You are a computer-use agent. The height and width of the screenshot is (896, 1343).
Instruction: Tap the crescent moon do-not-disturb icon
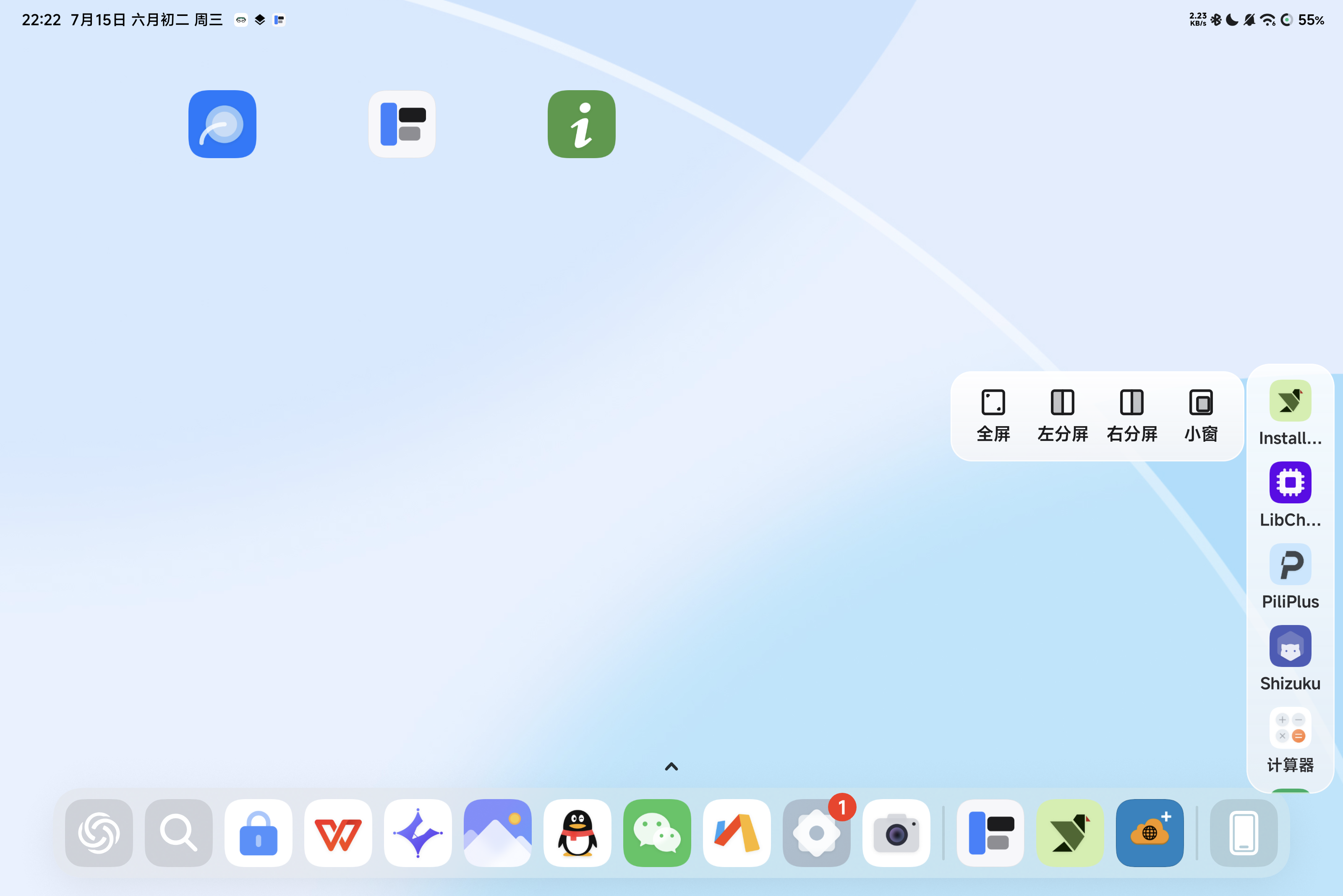point(1232,20)
